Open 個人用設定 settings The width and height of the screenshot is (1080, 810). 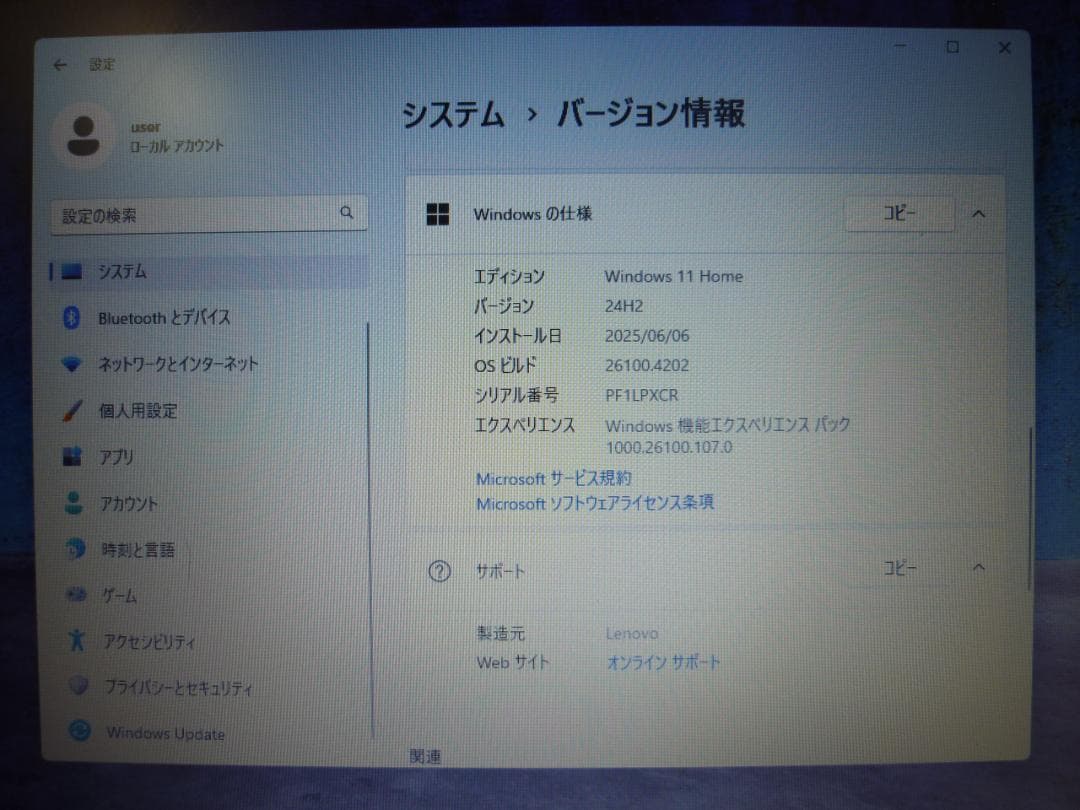pos(138,411)
